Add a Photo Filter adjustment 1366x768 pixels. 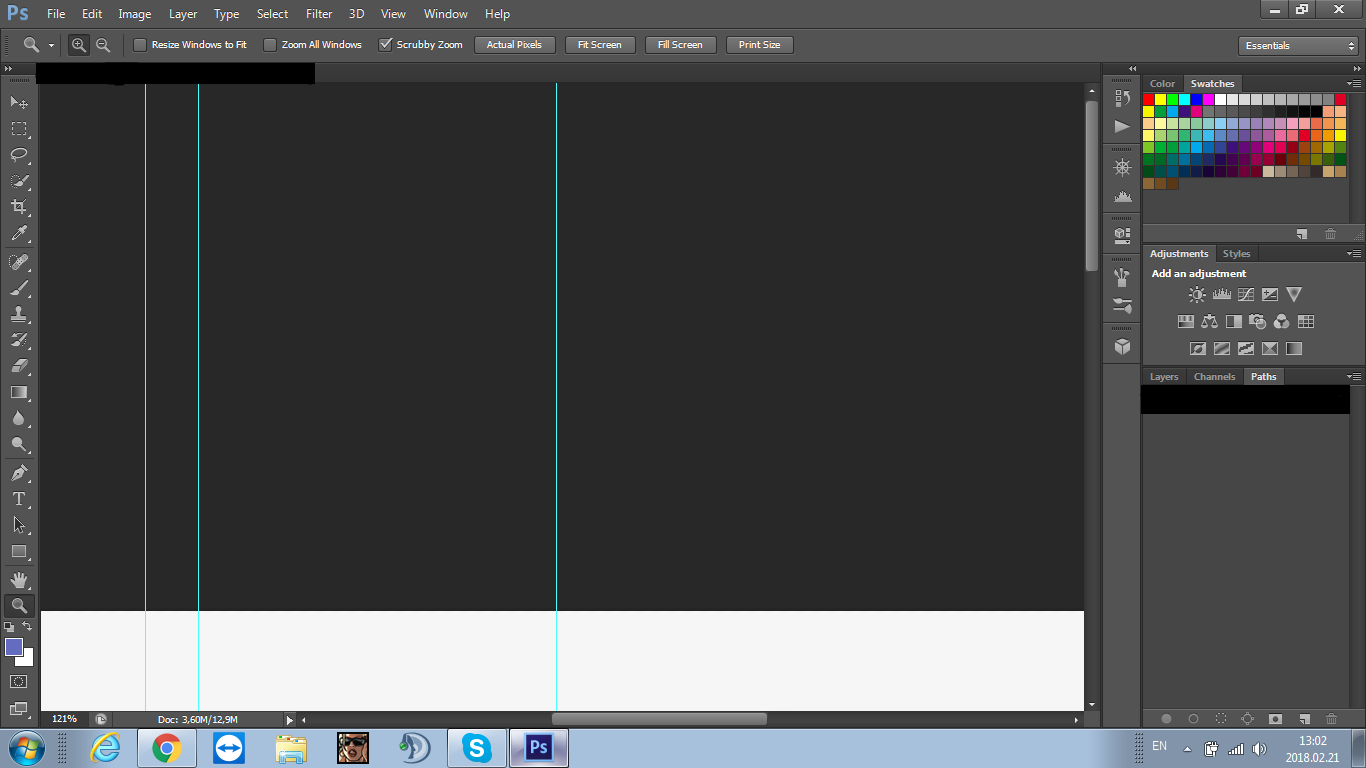tap(1258, 322)
